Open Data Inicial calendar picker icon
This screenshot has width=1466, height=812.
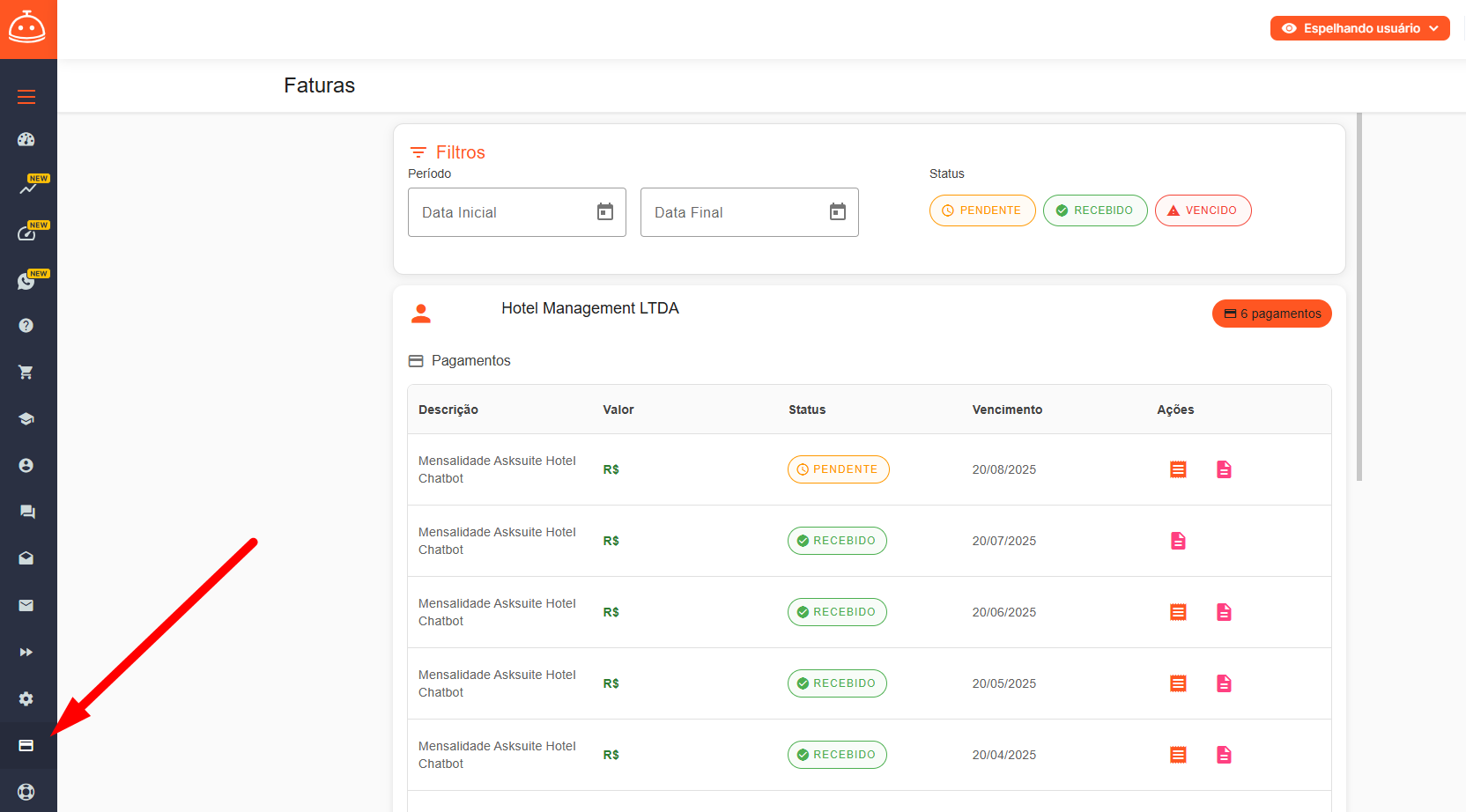(605, 211)
